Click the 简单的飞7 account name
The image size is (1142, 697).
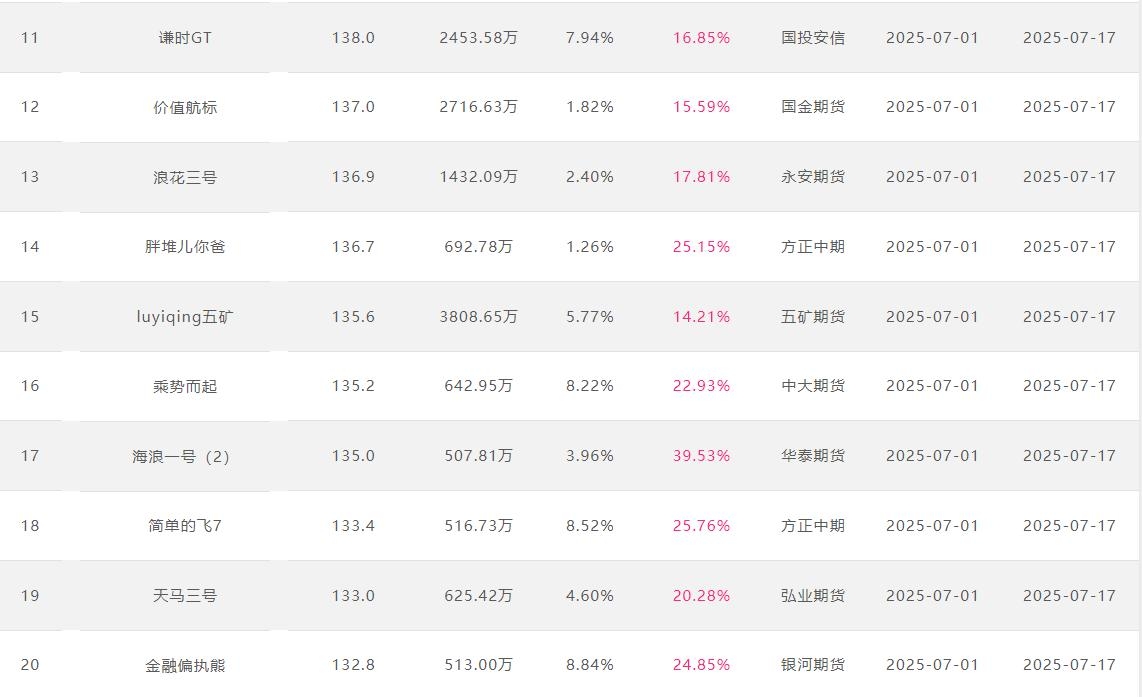pyautogui.click(x=185, y=526)
